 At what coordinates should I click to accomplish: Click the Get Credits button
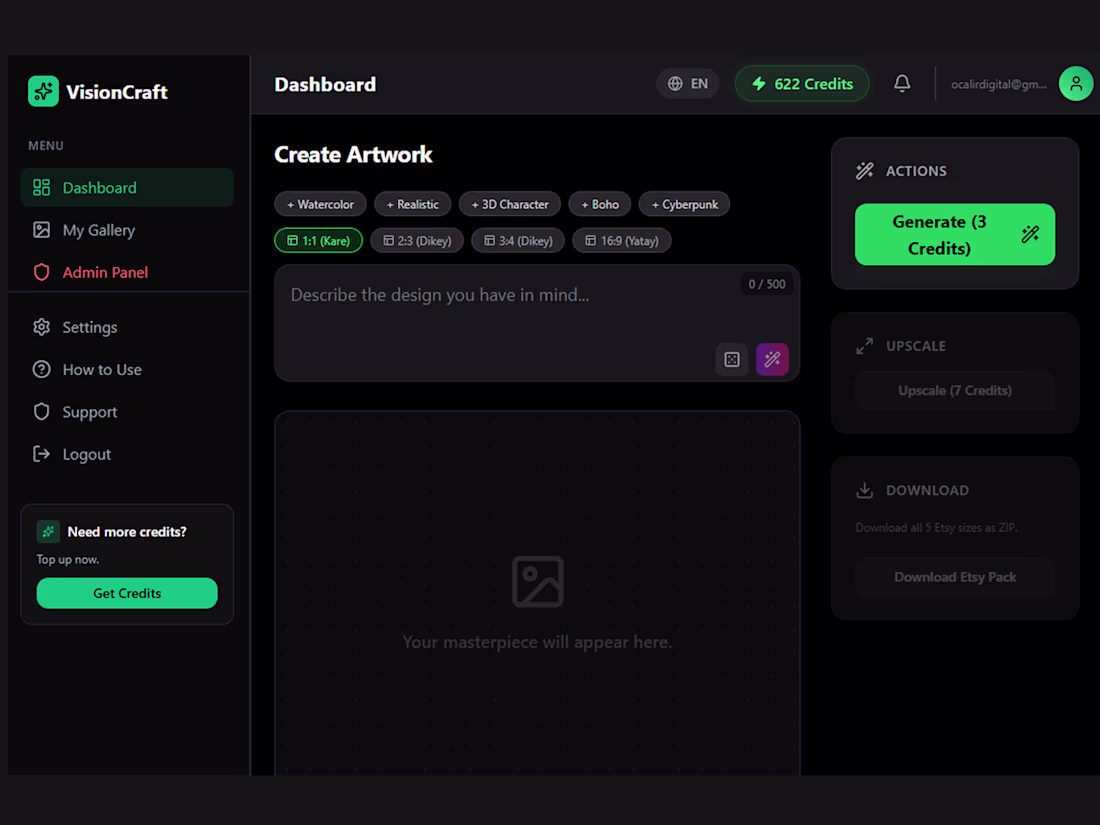coord(127,593)
